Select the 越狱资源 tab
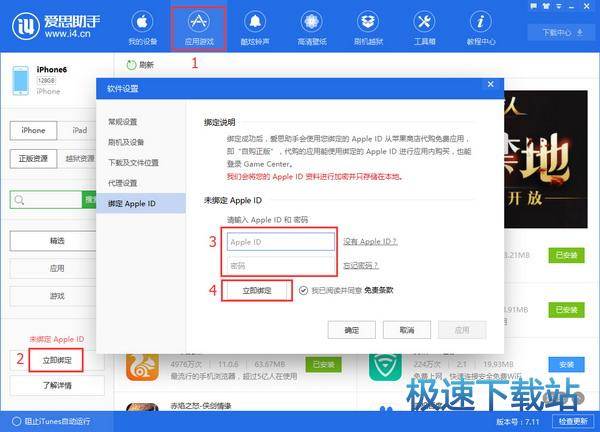The height and width of the screenshot is (432, 600). point(78,158)
